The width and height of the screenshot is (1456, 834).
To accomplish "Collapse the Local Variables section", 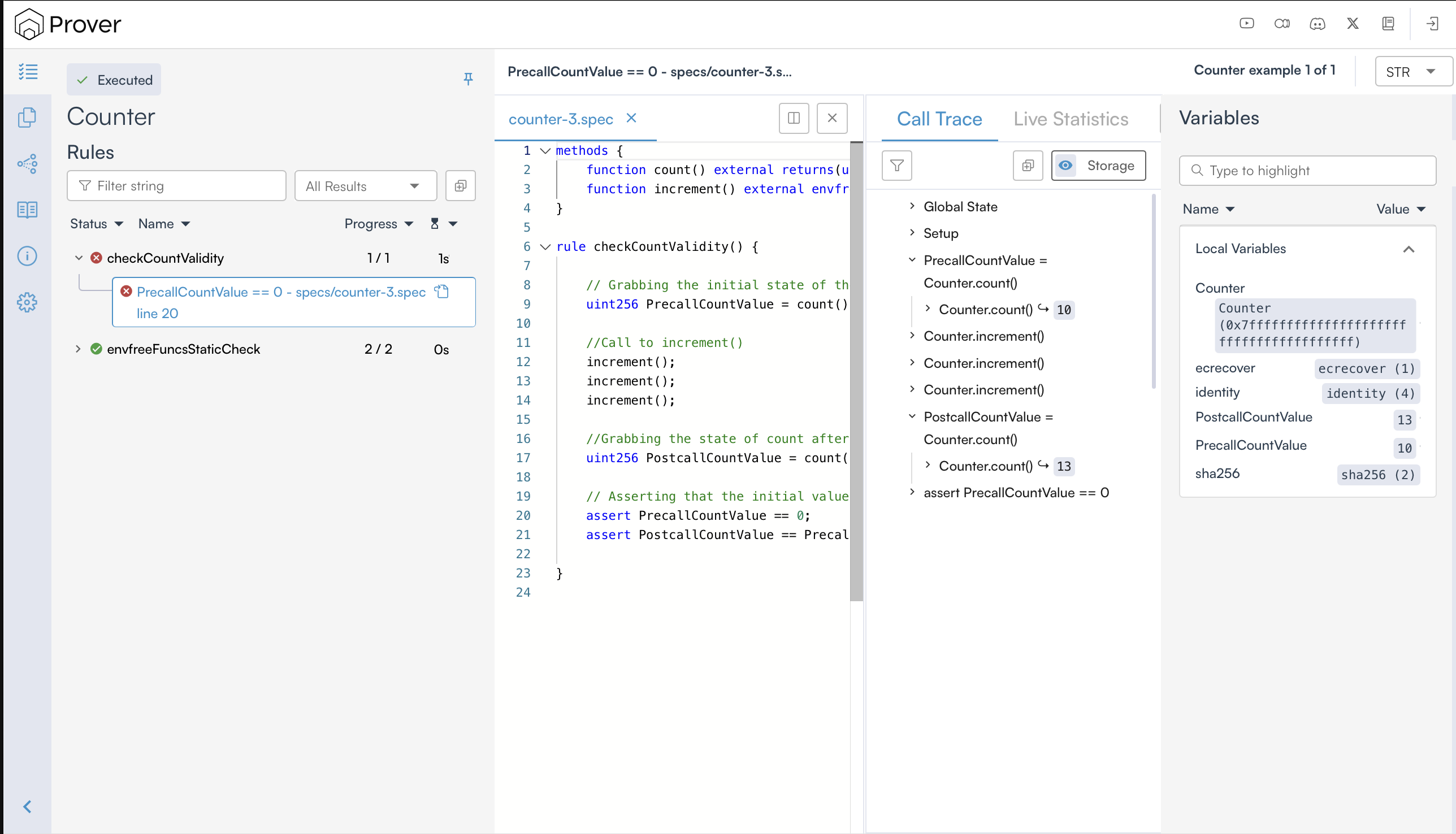I will click(1409, 249).
